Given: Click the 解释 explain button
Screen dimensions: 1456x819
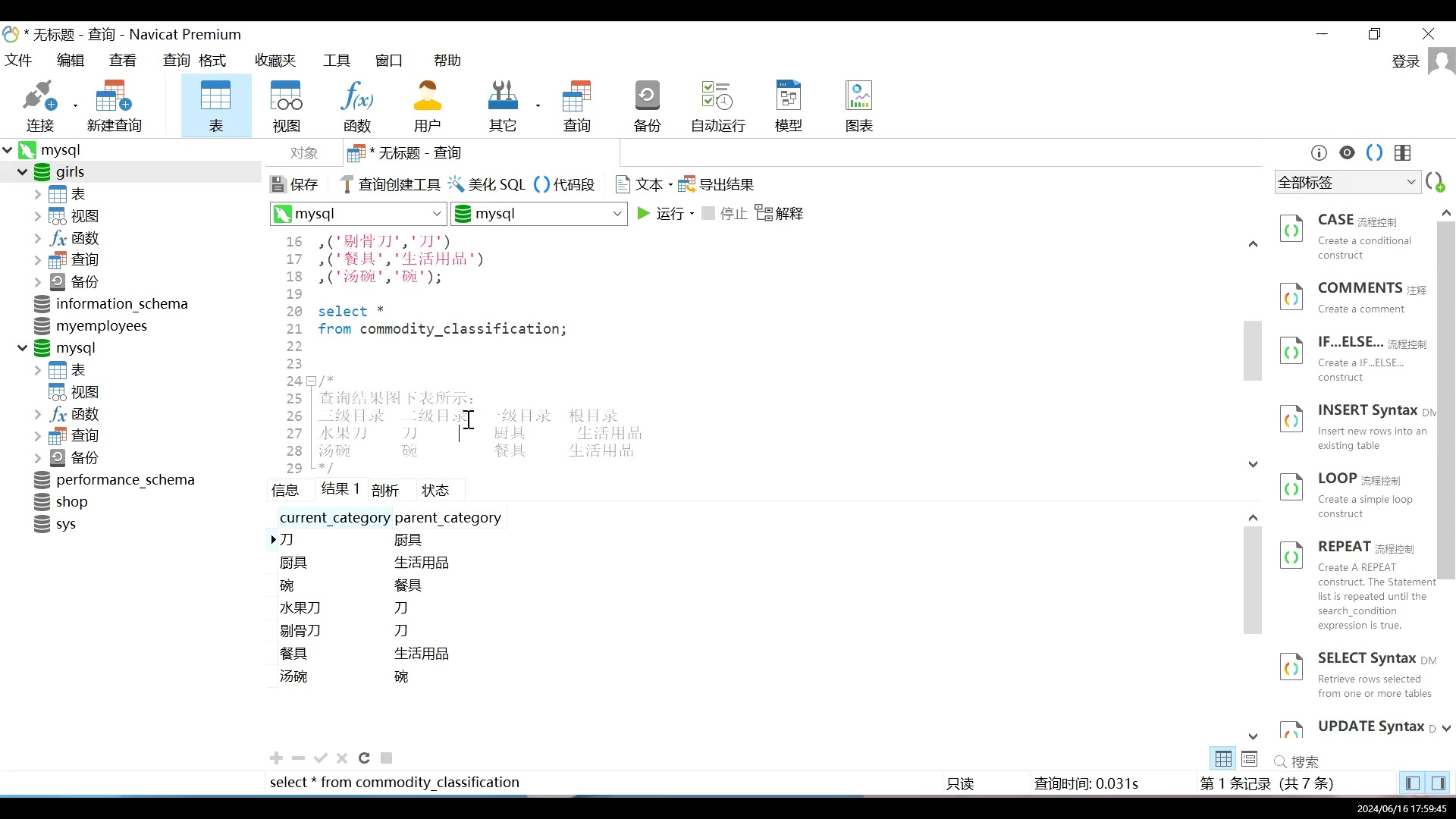Looking at the screenshot, I should point(780,213).
